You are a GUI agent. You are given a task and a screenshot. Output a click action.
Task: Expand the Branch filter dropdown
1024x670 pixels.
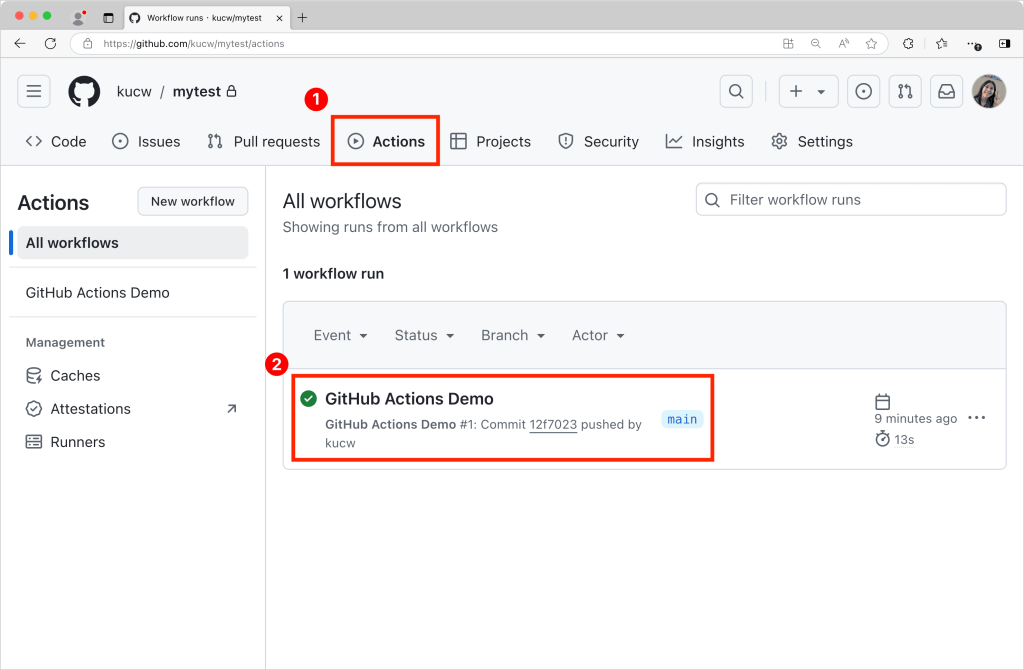tap(513, 336)
